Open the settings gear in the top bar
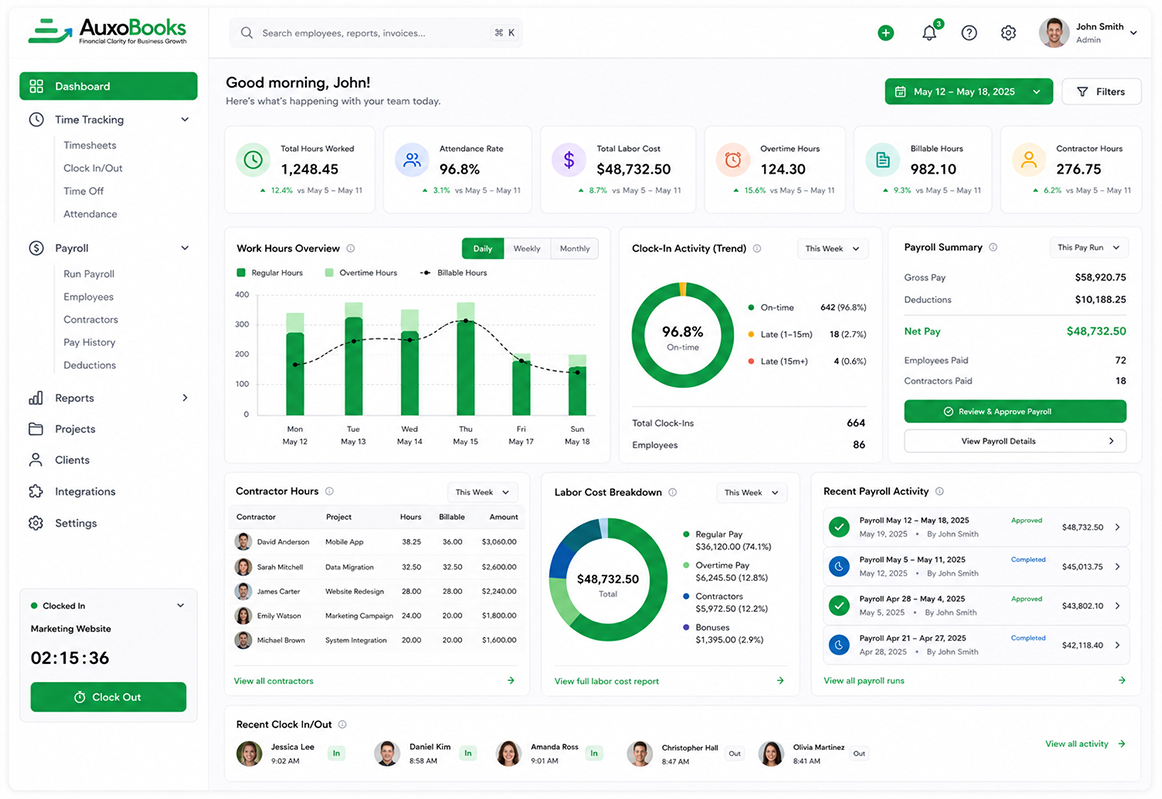The width and height of the screenshot is (1162, 799). (1008, 33)
